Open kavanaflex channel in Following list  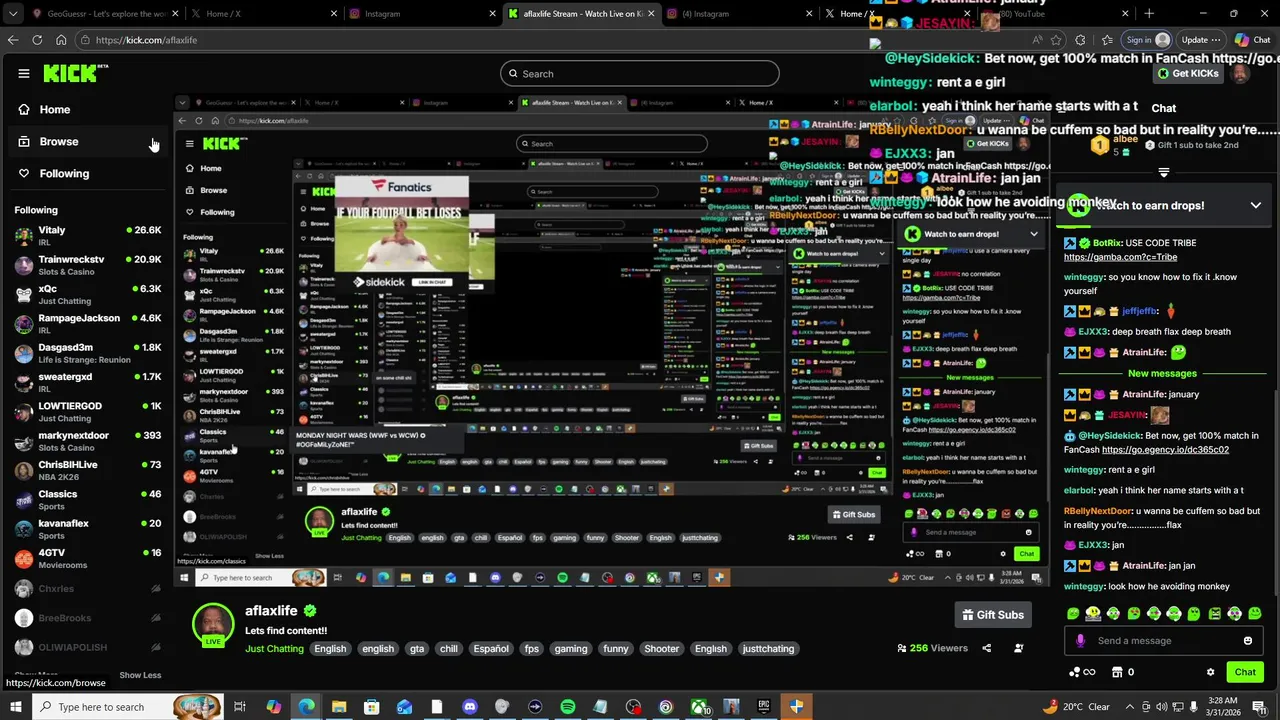point(88,529)
